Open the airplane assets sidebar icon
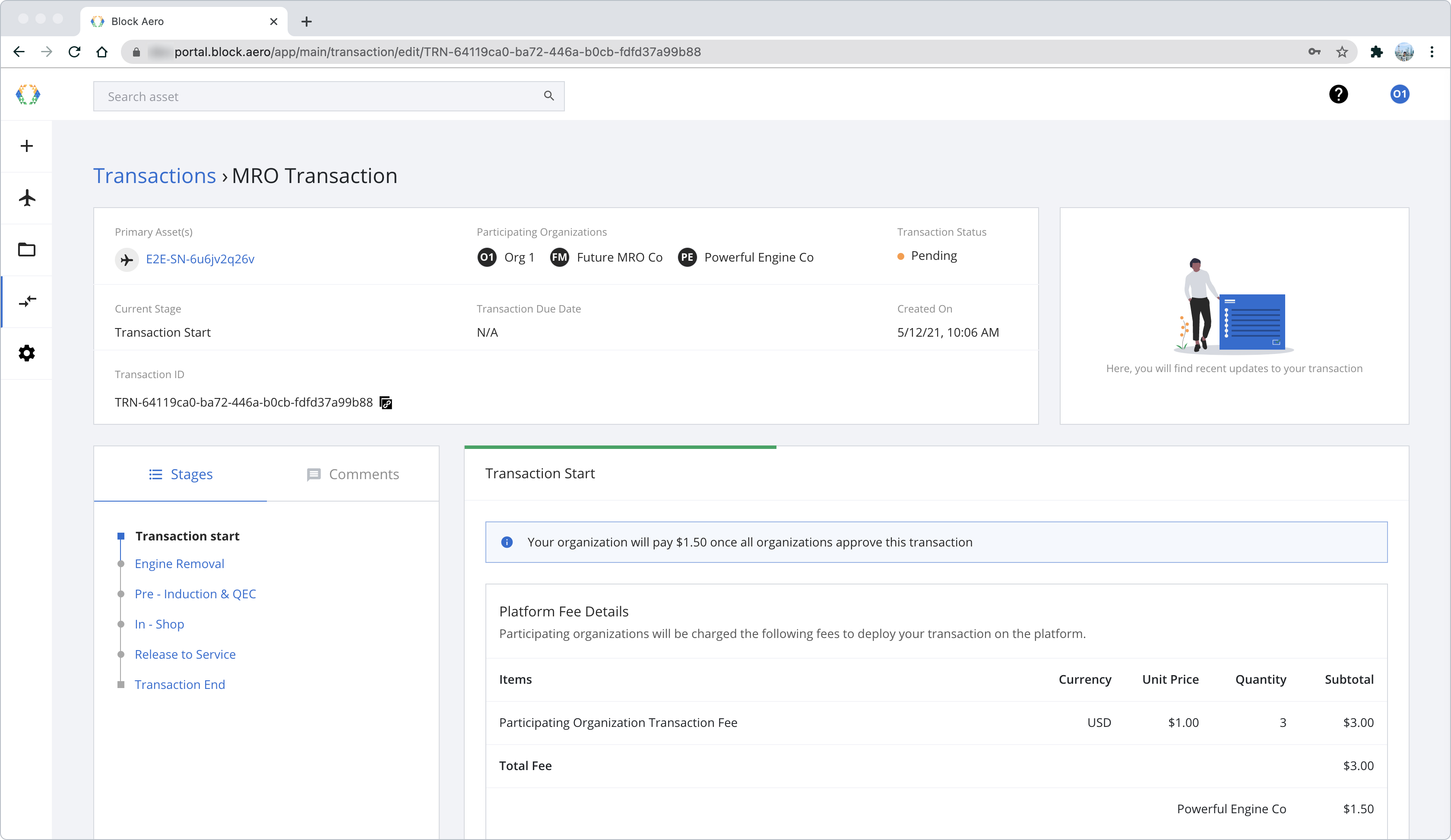The width and height of the screenshot is (1451, 840). (x=26, y=198)
